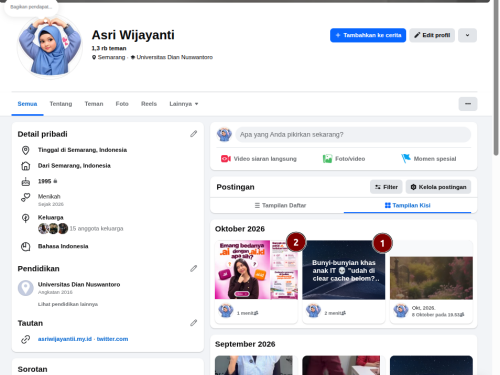500x375 pixels.
Task: Open the dark starry September post thumbnail
Action: coord(431,365)
